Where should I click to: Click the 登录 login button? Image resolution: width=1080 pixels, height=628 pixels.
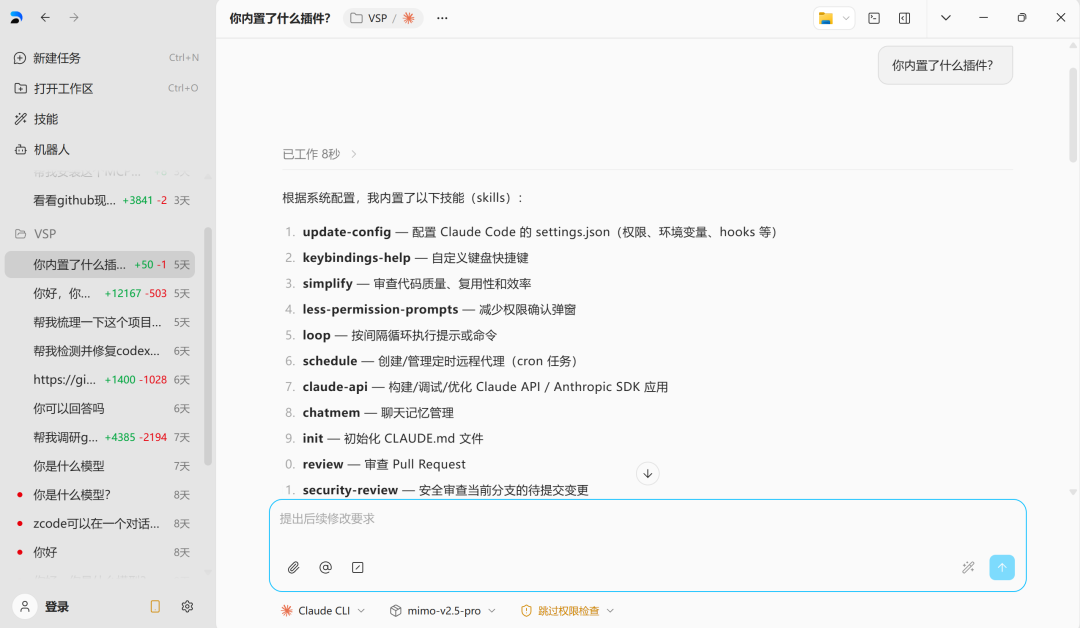(56, 607)
